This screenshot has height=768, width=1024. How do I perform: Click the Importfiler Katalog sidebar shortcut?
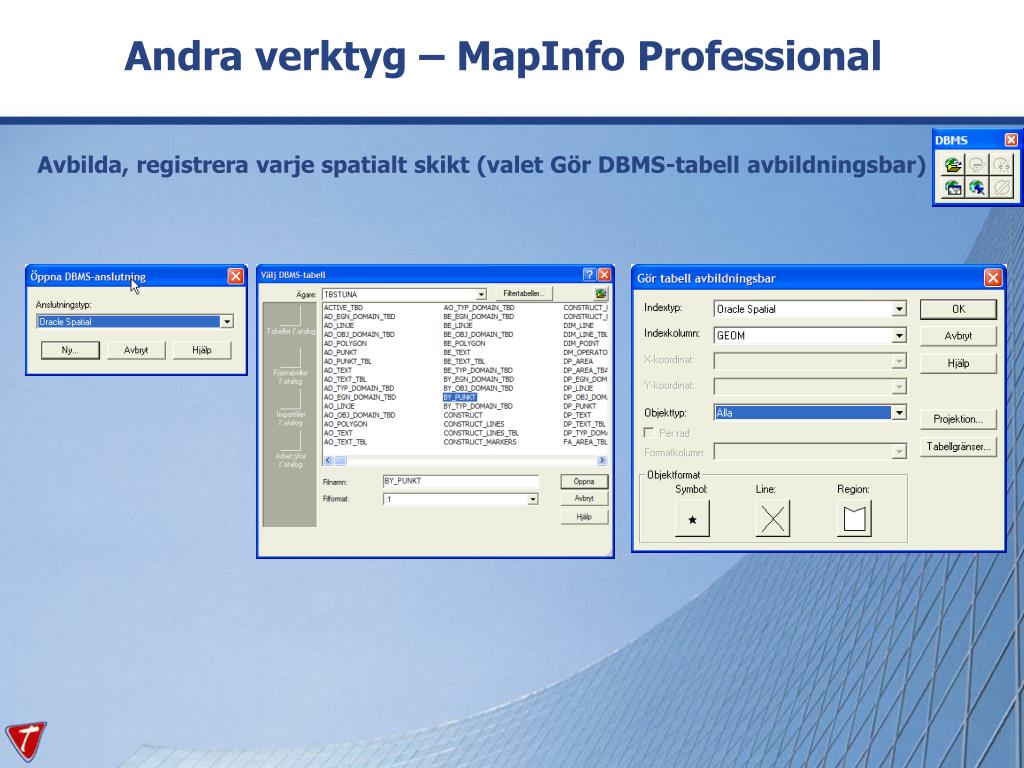291,409
